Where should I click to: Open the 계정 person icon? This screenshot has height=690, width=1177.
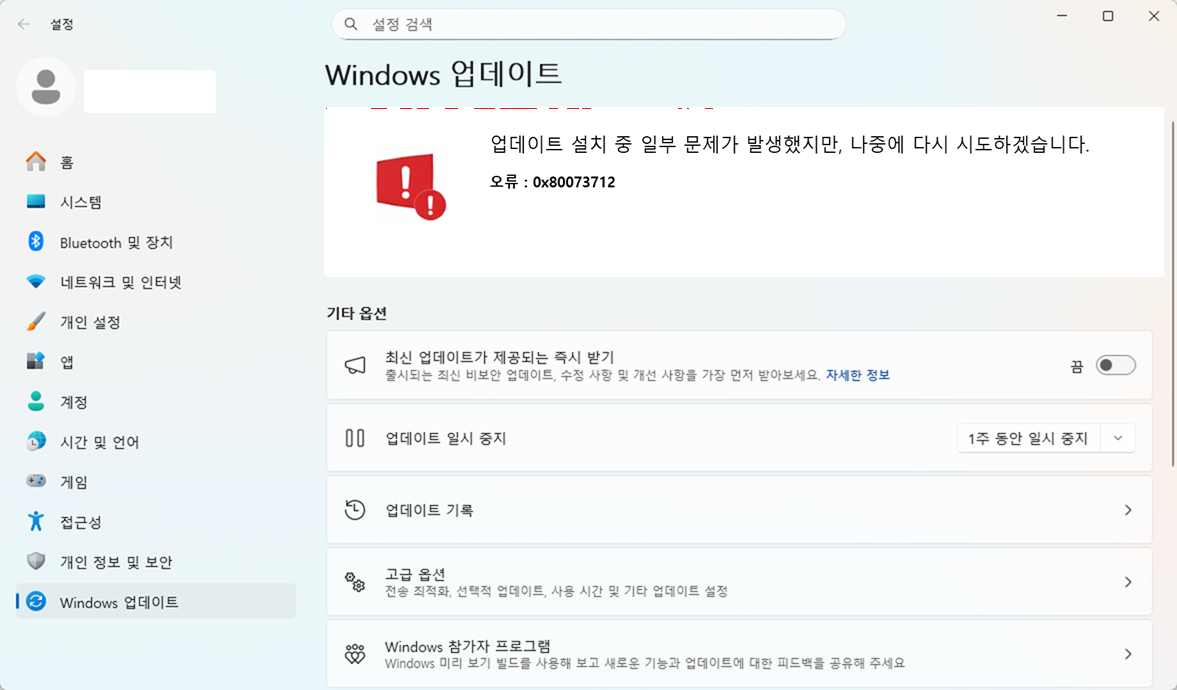coord(35,401)
